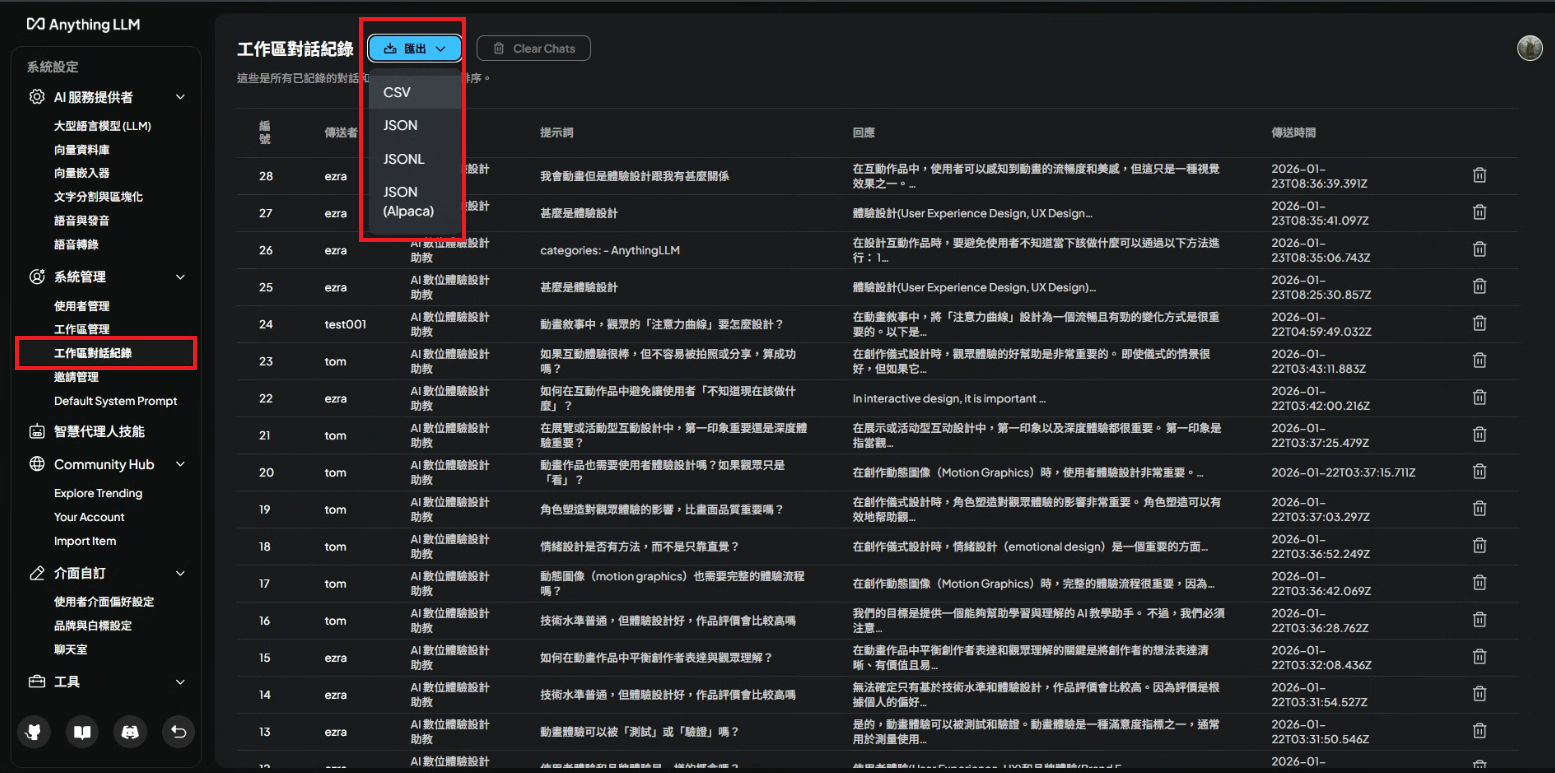Remove chat record 20 using its trash icon
Viewport: 1555px width, 773px height.
(1479, 472)
